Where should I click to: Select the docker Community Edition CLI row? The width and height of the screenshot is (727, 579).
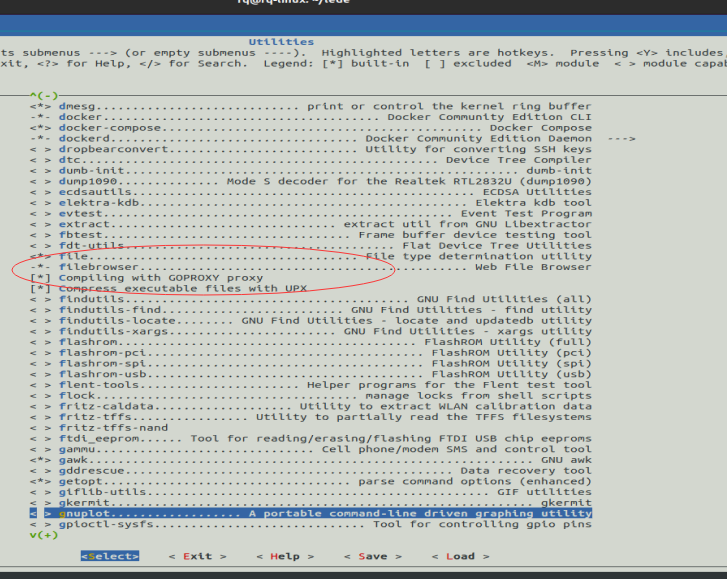[x=311, y=117]
